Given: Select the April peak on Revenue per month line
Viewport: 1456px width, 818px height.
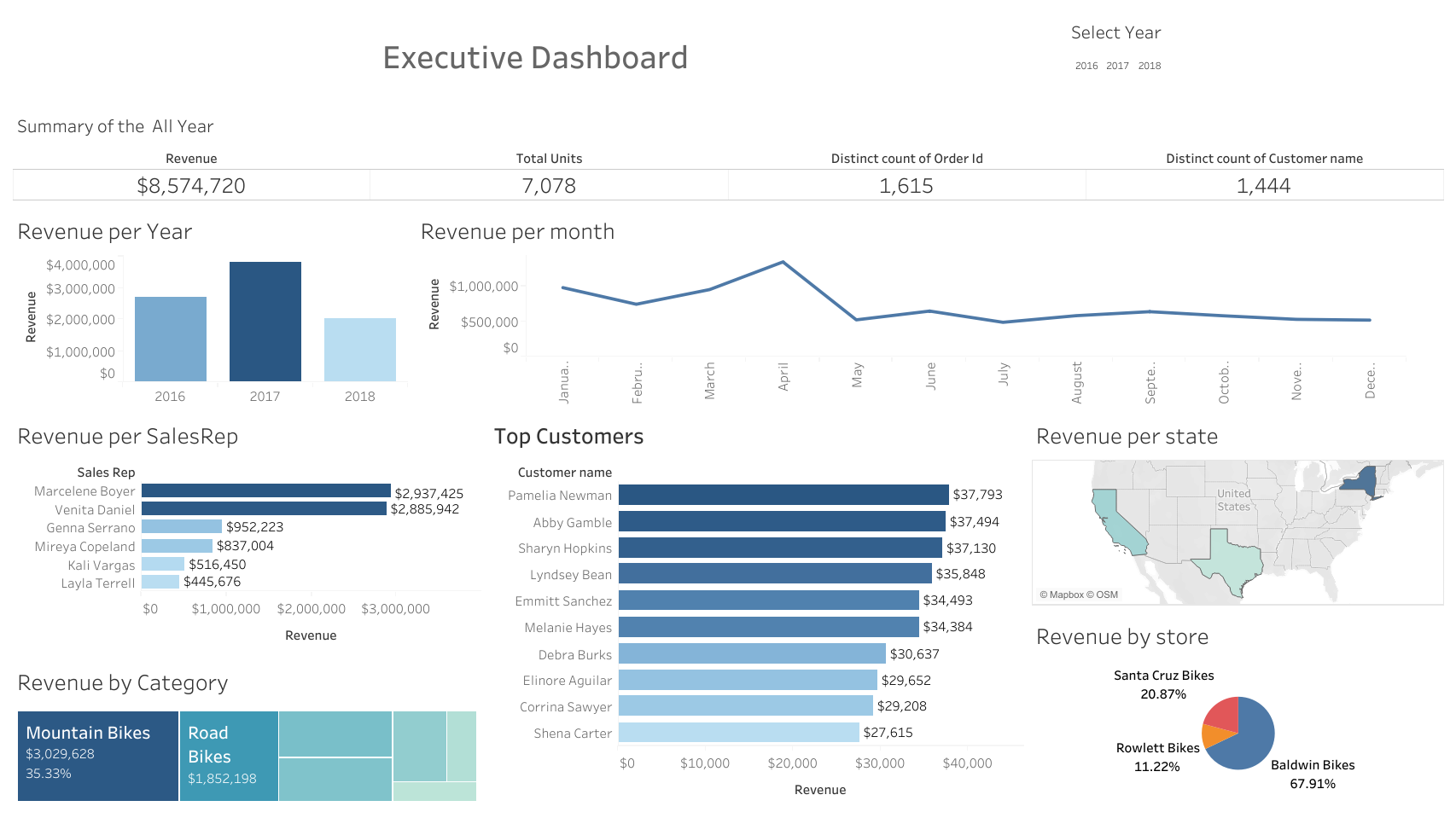Looking at the screenshot, I should [x=783, y=263].
